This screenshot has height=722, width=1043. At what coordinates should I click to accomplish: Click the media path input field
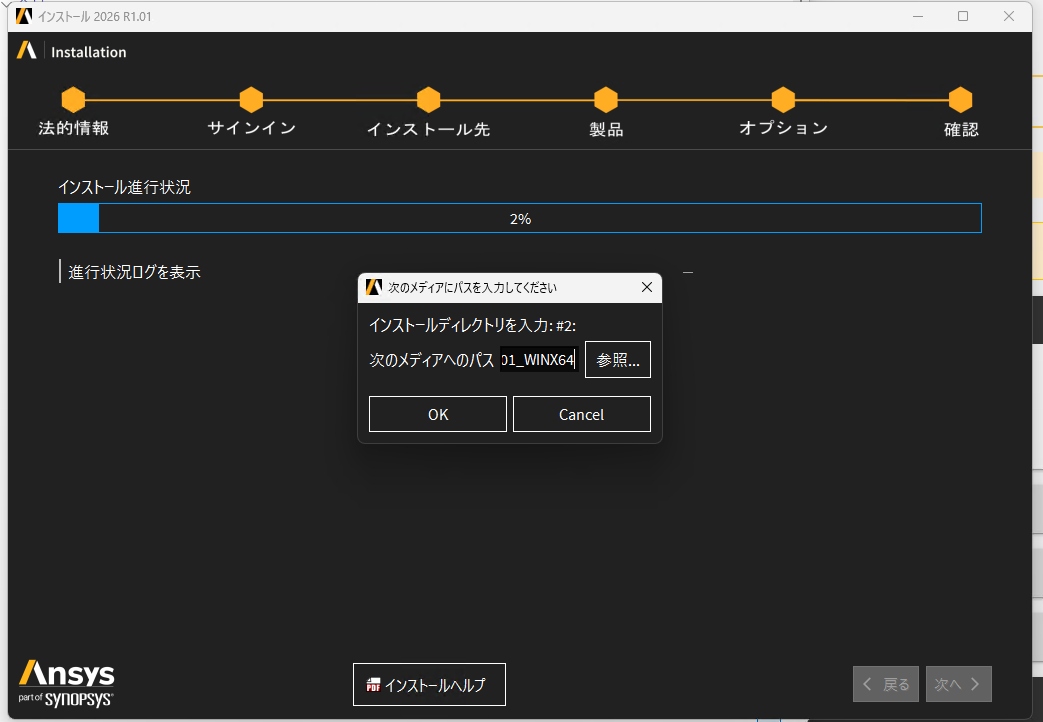539,359
